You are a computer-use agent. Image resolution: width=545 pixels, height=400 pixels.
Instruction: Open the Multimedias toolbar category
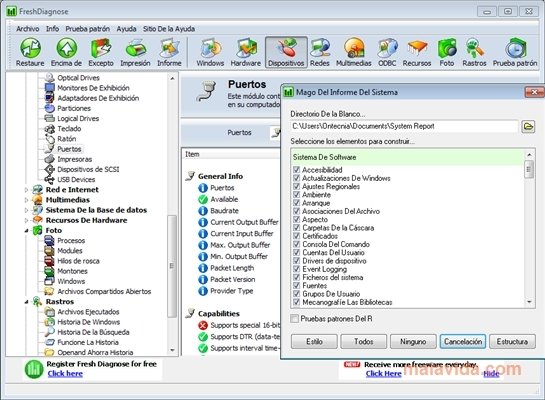click(x=353, y=52)
